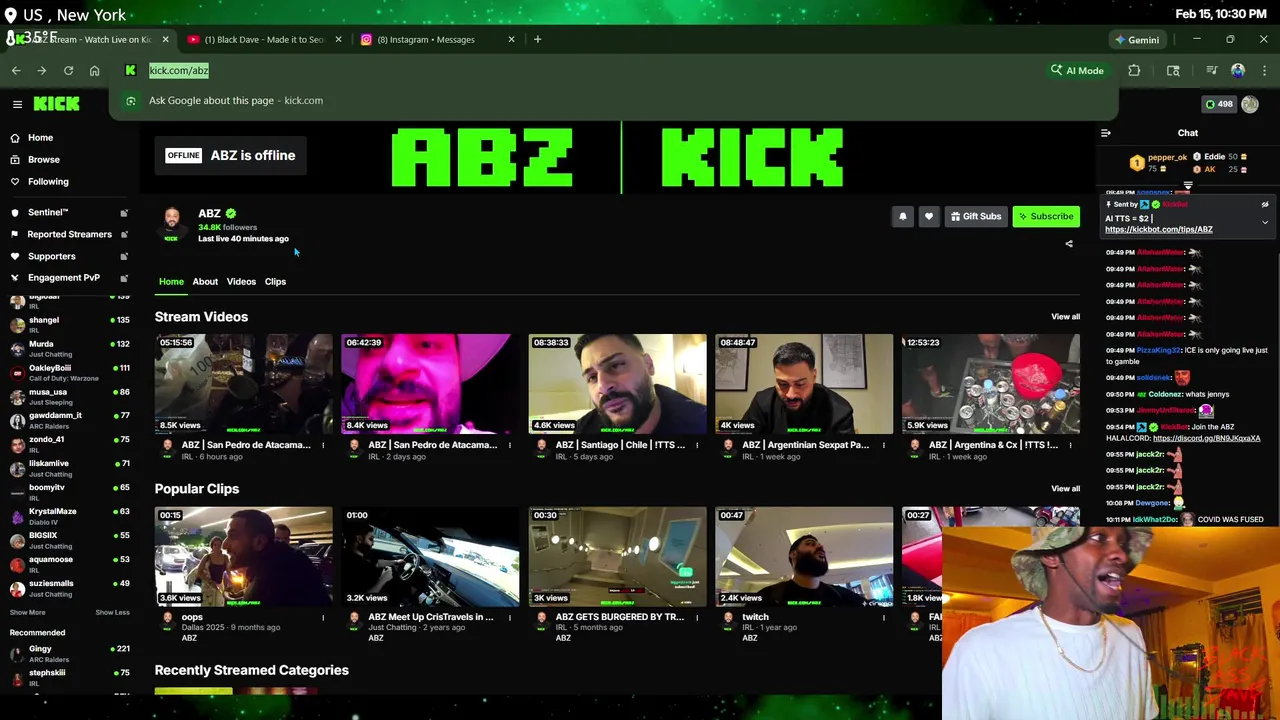Play the 'oops' popular clip thumbnail
Screen dimensions: 1280x720
(x=243, y=556)
